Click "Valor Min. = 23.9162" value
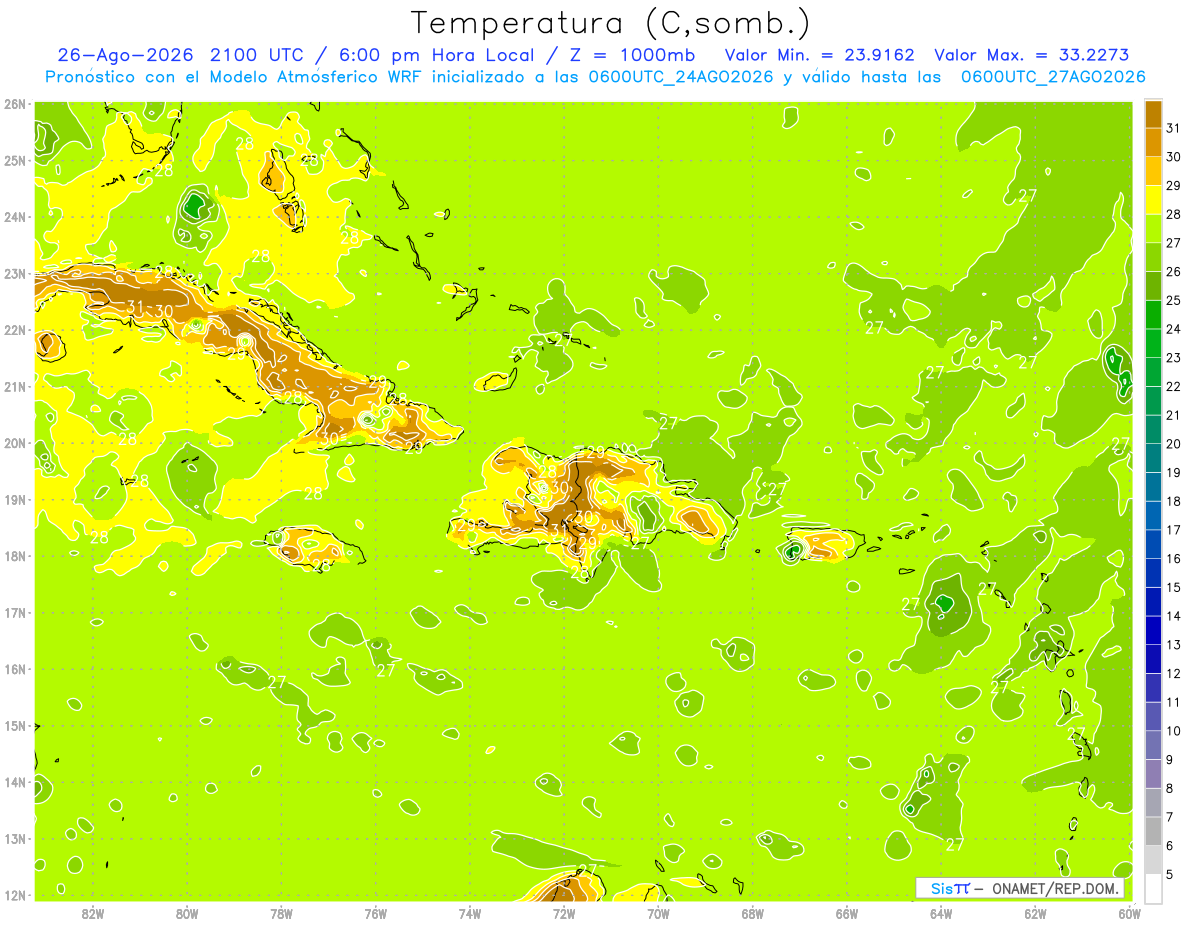This screenshot has height=927, width=1200. coord(819,55)
